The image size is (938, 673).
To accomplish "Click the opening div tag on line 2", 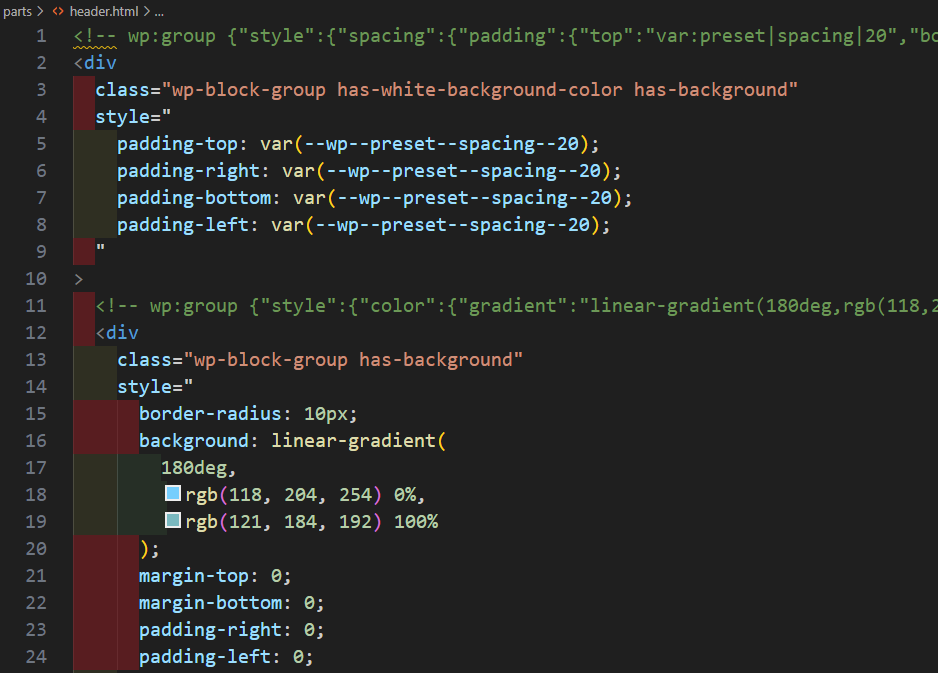I will point(95,63).
